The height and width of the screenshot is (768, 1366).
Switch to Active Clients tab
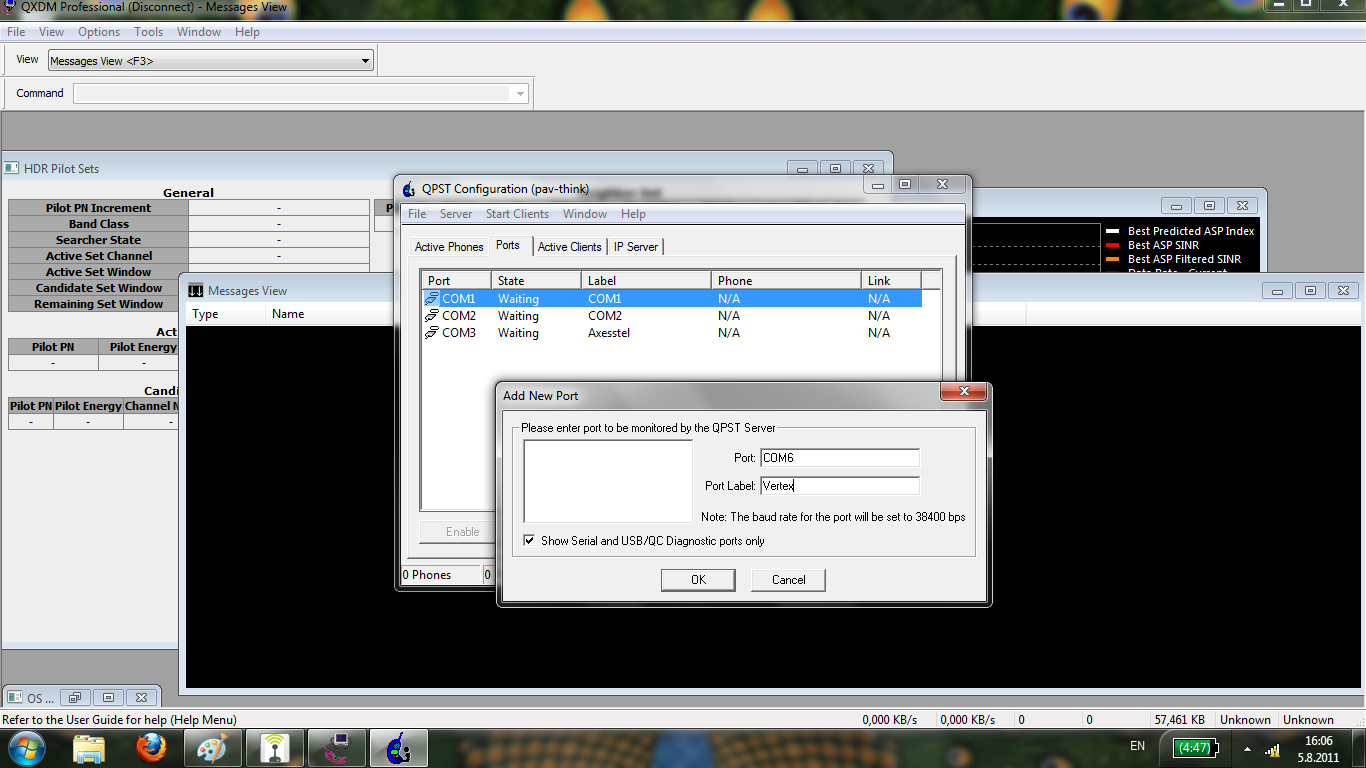click(570, 247)
